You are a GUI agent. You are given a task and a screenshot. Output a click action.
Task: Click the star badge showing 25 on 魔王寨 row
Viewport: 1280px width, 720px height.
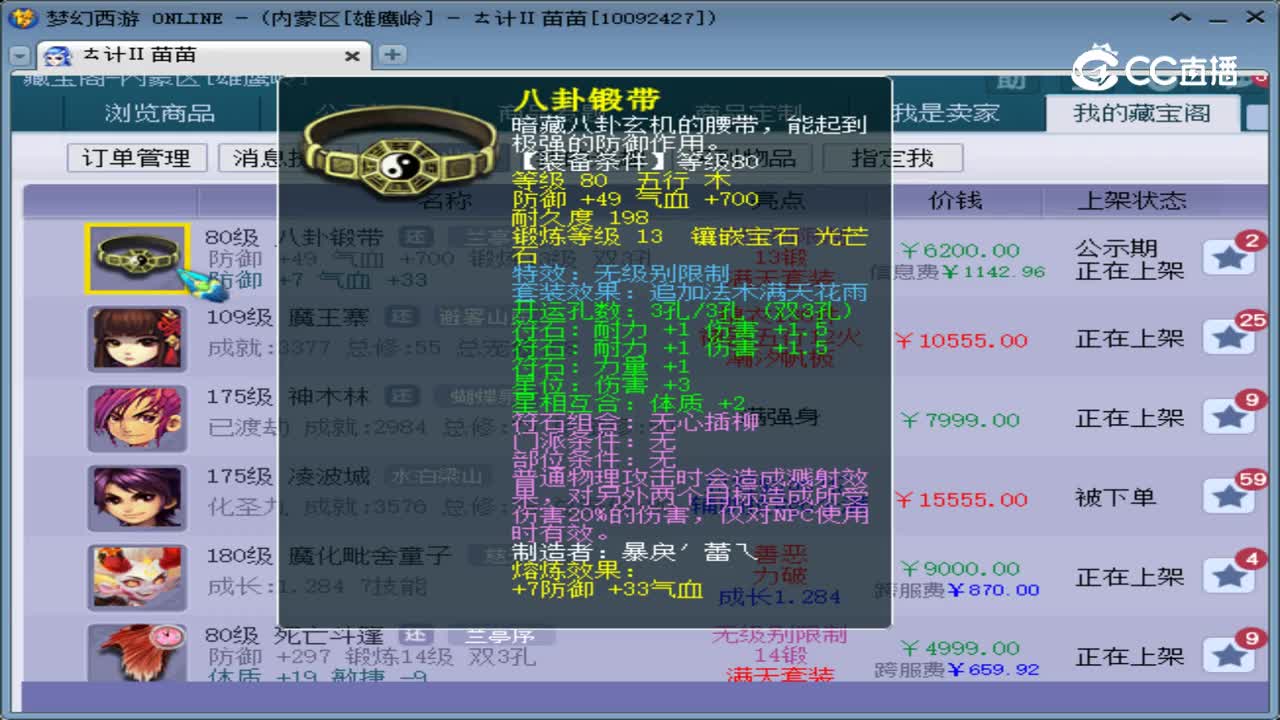pyautogui.click(x=1229, y=338)
